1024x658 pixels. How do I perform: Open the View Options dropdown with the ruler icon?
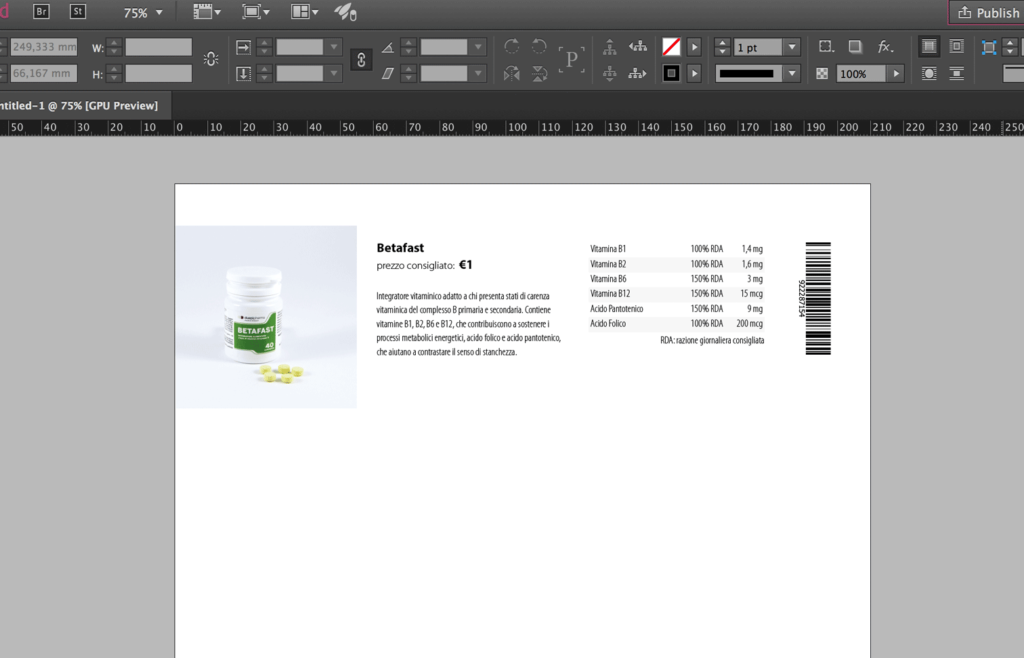(x=207, y=12)
